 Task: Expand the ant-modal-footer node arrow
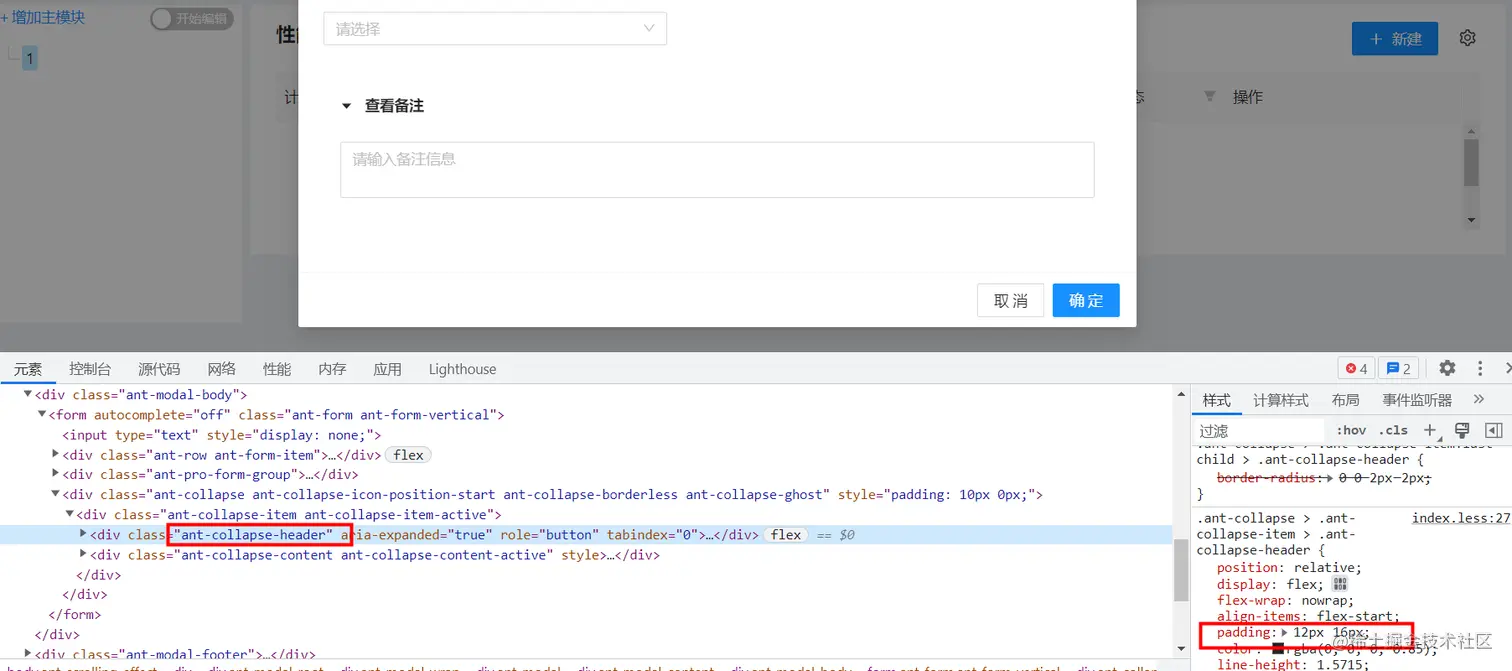coord(27,653)
